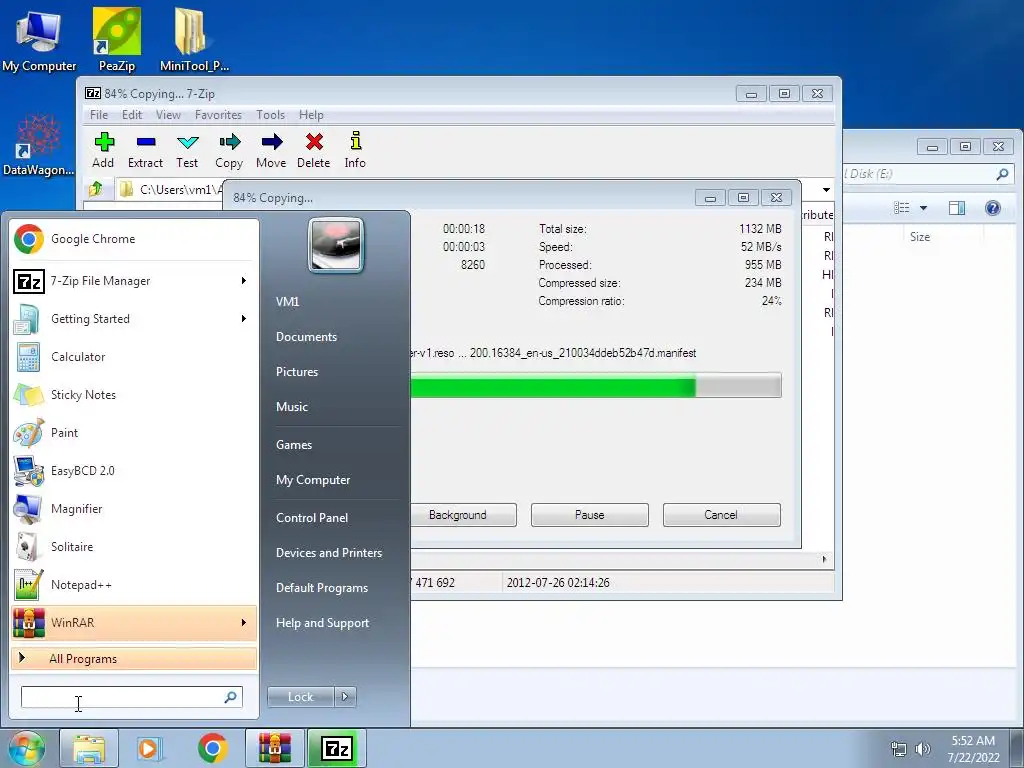Open Help and Support
1024x768 pixels.
pos(322,623)
